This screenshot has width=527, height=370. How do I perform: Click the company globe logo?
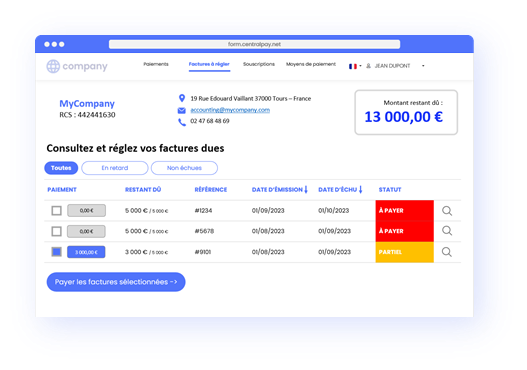coord(53,66)
